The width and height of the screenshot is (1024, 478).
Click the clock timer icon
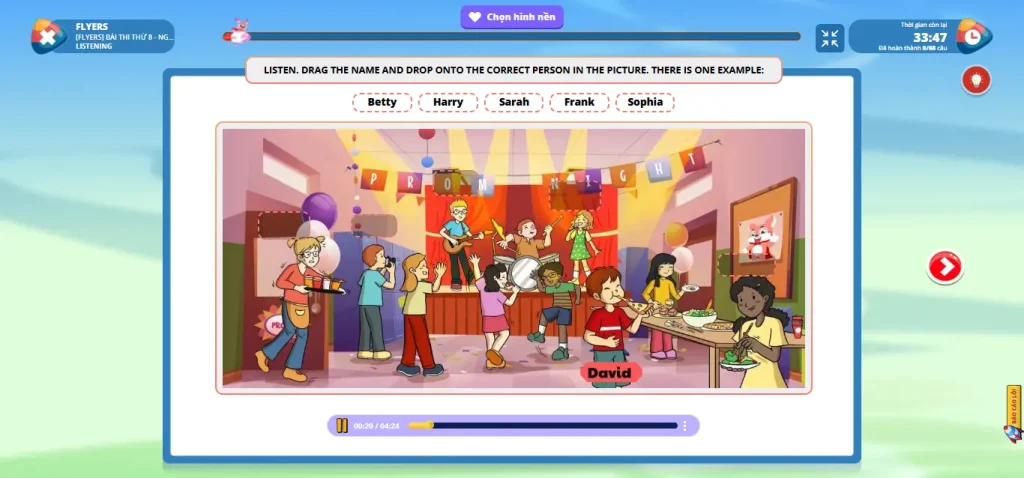pyautogui.click(x=973, y=36)
